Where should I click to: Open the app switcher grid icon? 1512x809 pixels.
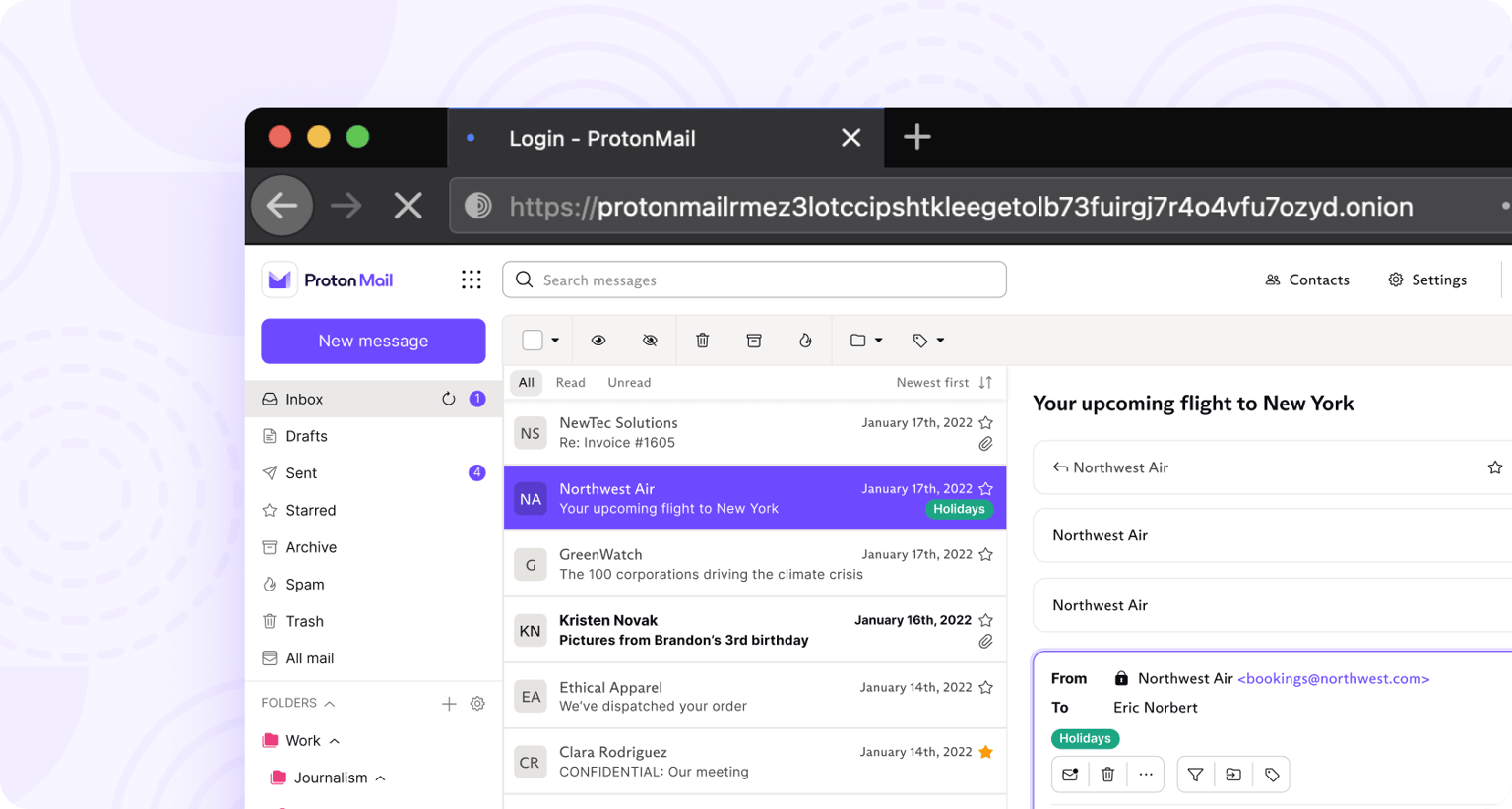click(x=472, y=280)
